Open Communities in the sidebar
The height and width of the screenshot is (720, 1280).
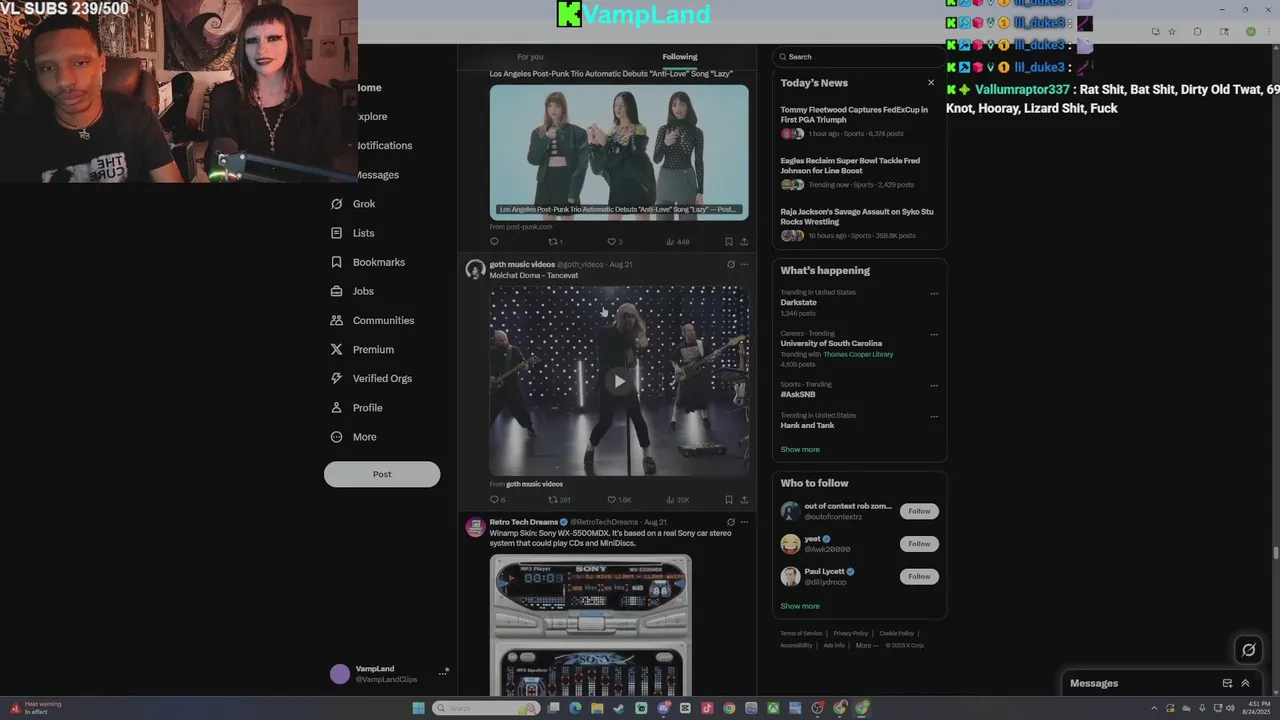coord(372,320)
